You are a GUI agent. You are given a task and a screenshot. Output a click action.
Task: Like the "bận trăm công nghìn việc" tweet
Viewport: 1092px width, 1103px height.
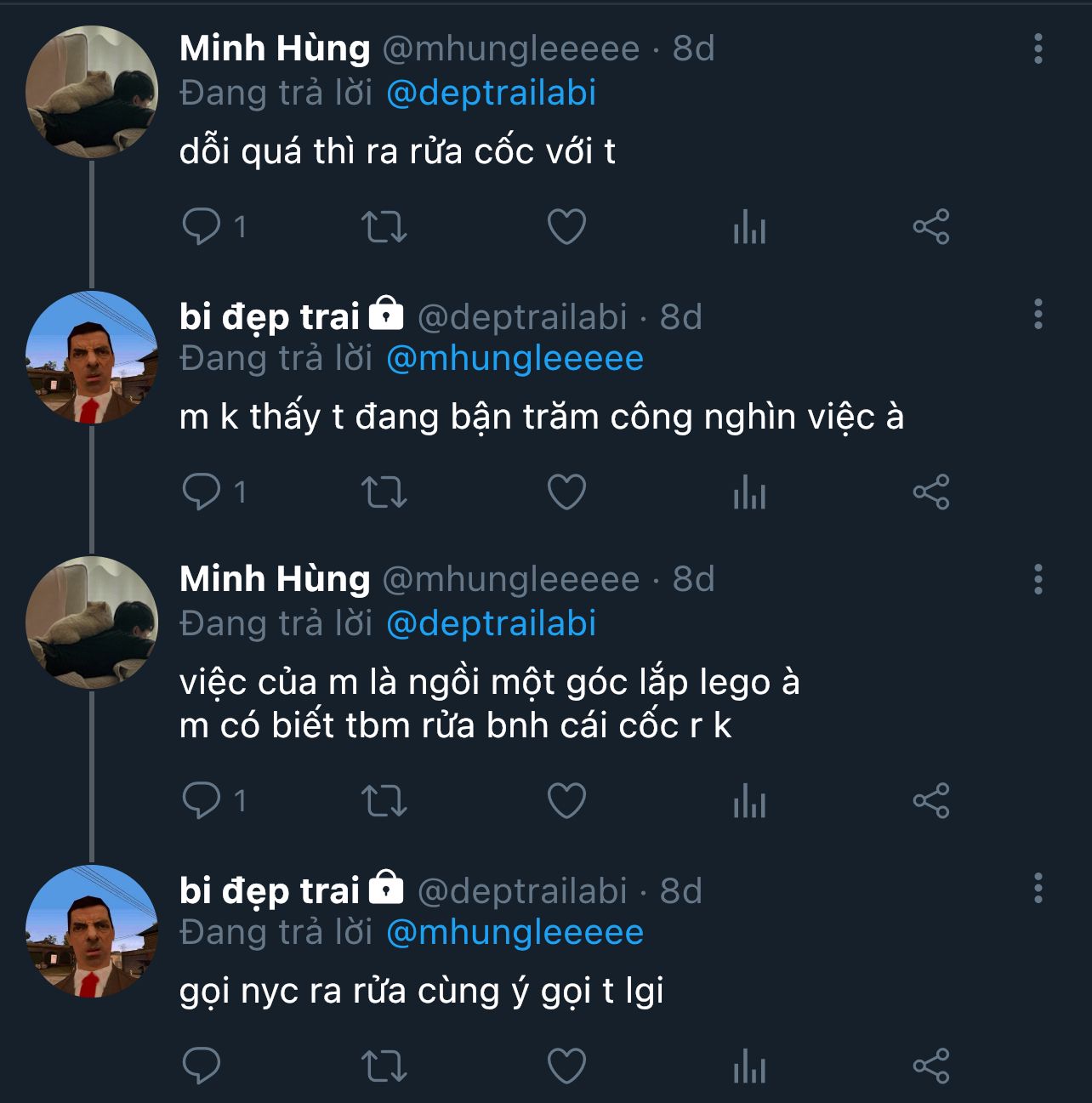tap(566, 492)
